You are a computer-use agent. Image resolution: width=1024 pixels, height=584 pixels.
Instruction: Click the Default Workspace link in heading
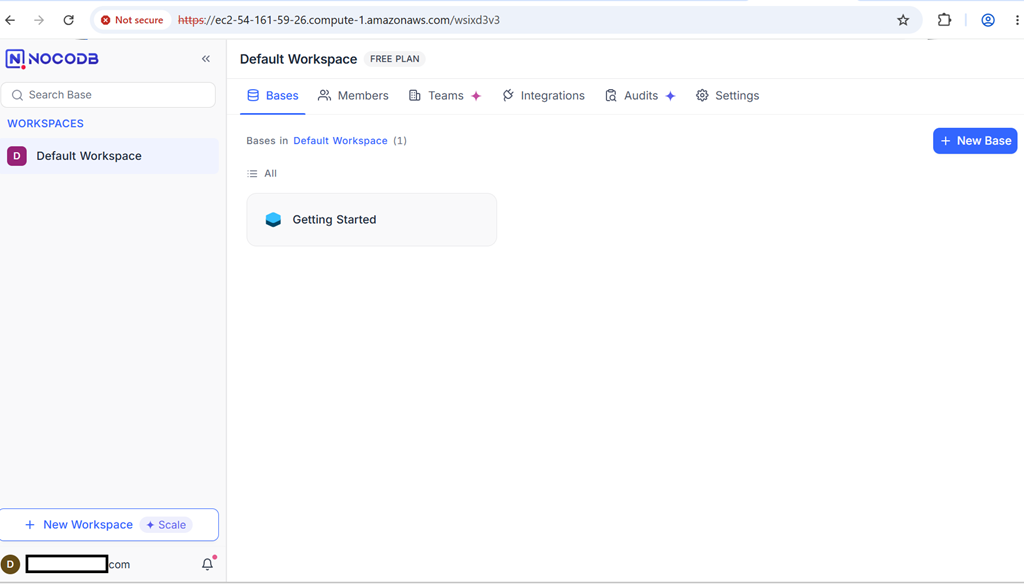point(340,141)
